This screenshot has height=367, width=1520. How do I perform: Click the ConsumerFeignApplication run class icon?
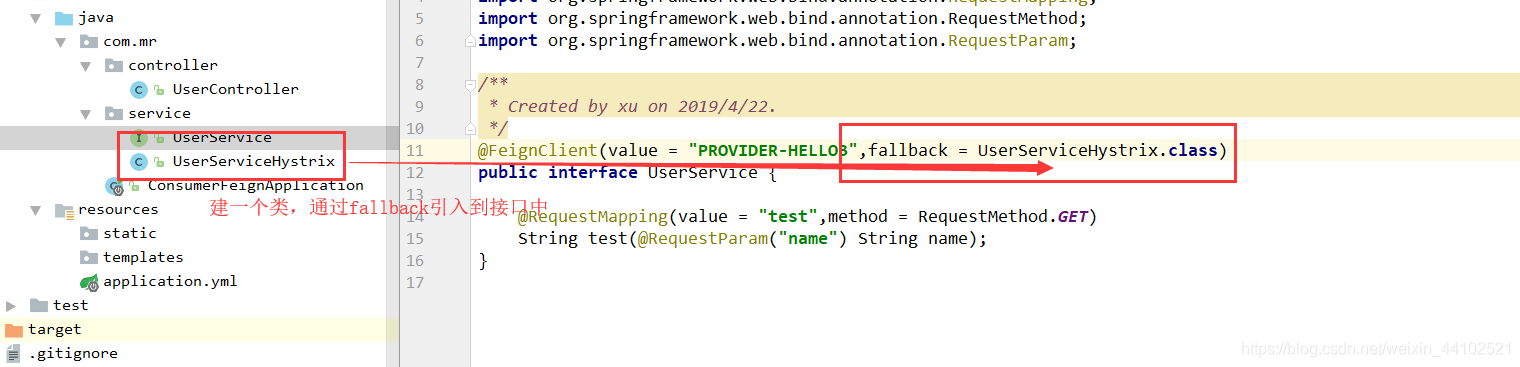(x=115, y=186)
